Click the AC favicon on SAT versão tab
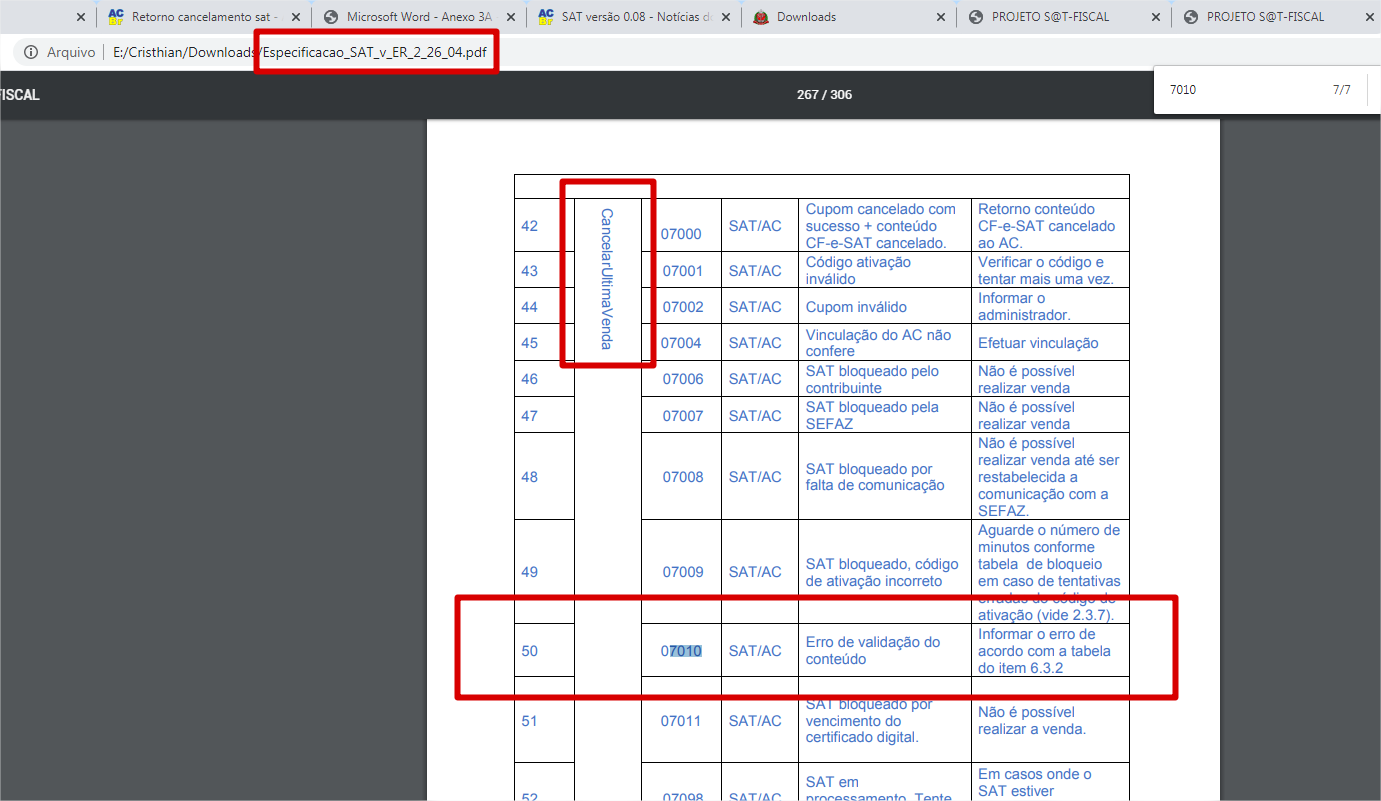 546,17
